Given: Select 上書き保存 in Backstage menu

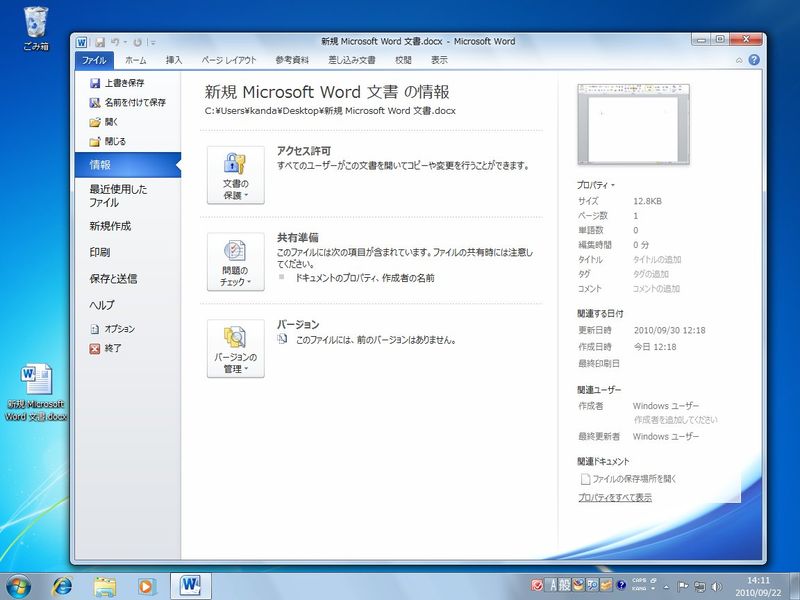Looking at the screenshot, I should click(x=117, y=83).
